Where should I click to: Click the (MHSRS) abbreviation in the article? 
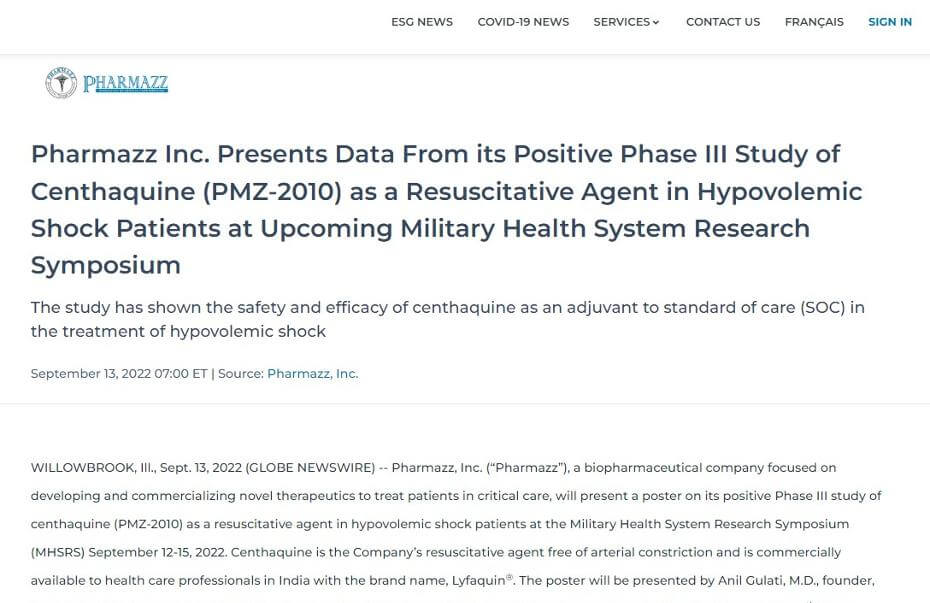click(x=58, y=552)
